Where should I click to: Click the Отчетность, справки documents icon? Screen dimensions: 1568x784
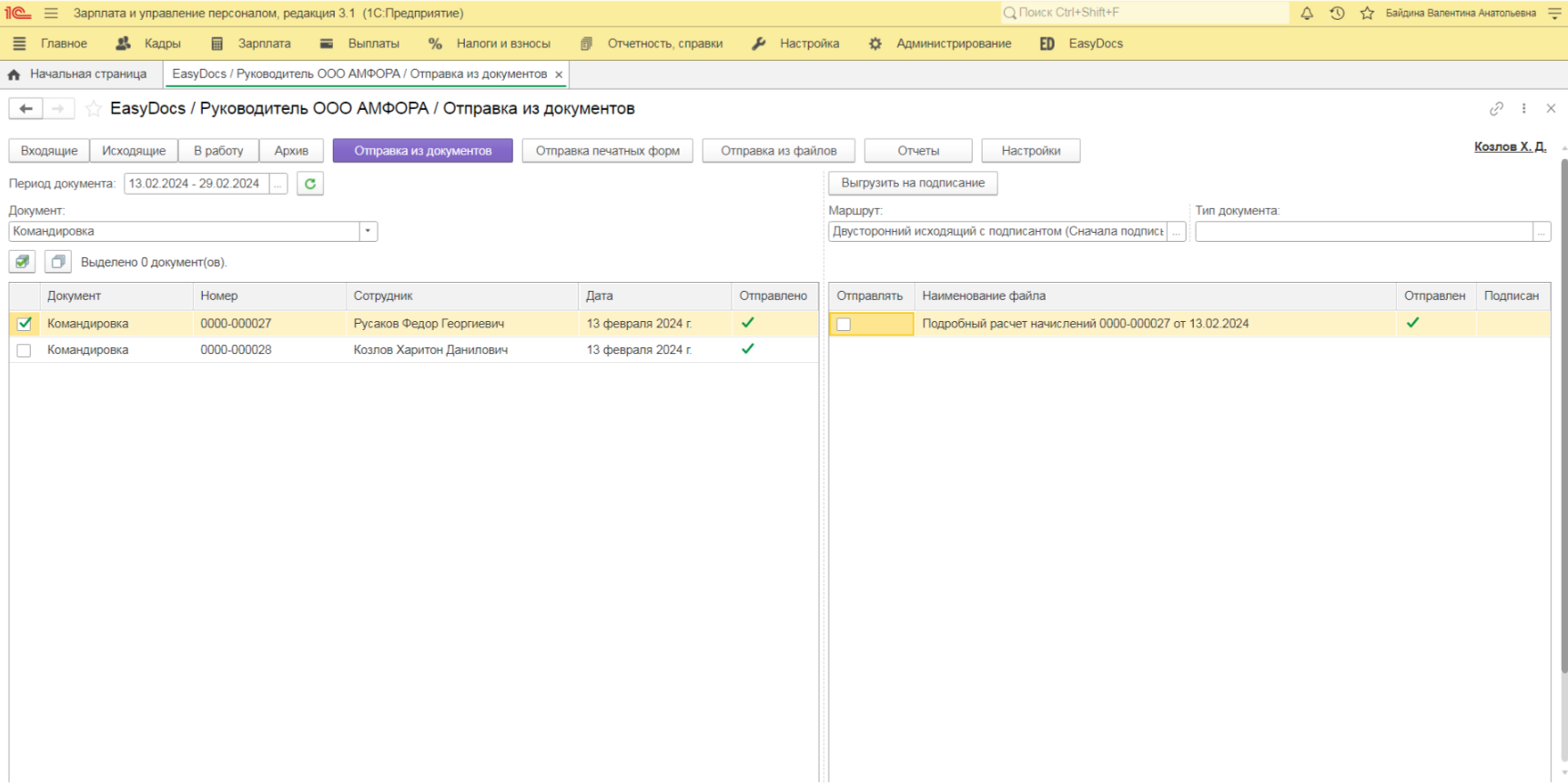(586, 44)
